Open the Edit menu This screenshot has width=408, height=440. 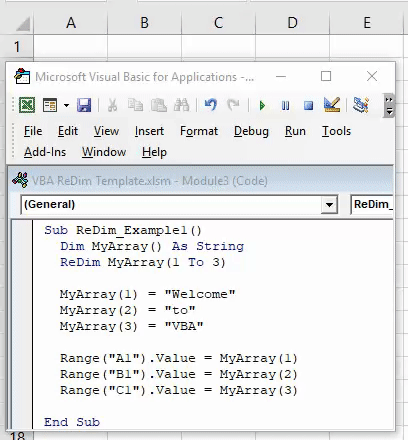click(x=68, y=131)
